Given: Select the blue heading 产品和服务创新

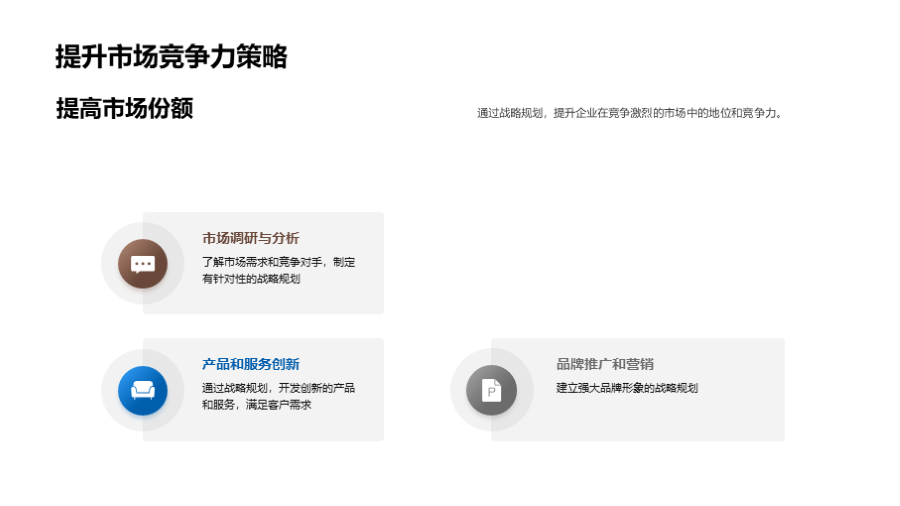Looking at the screenshot, I should coord(250,364).
